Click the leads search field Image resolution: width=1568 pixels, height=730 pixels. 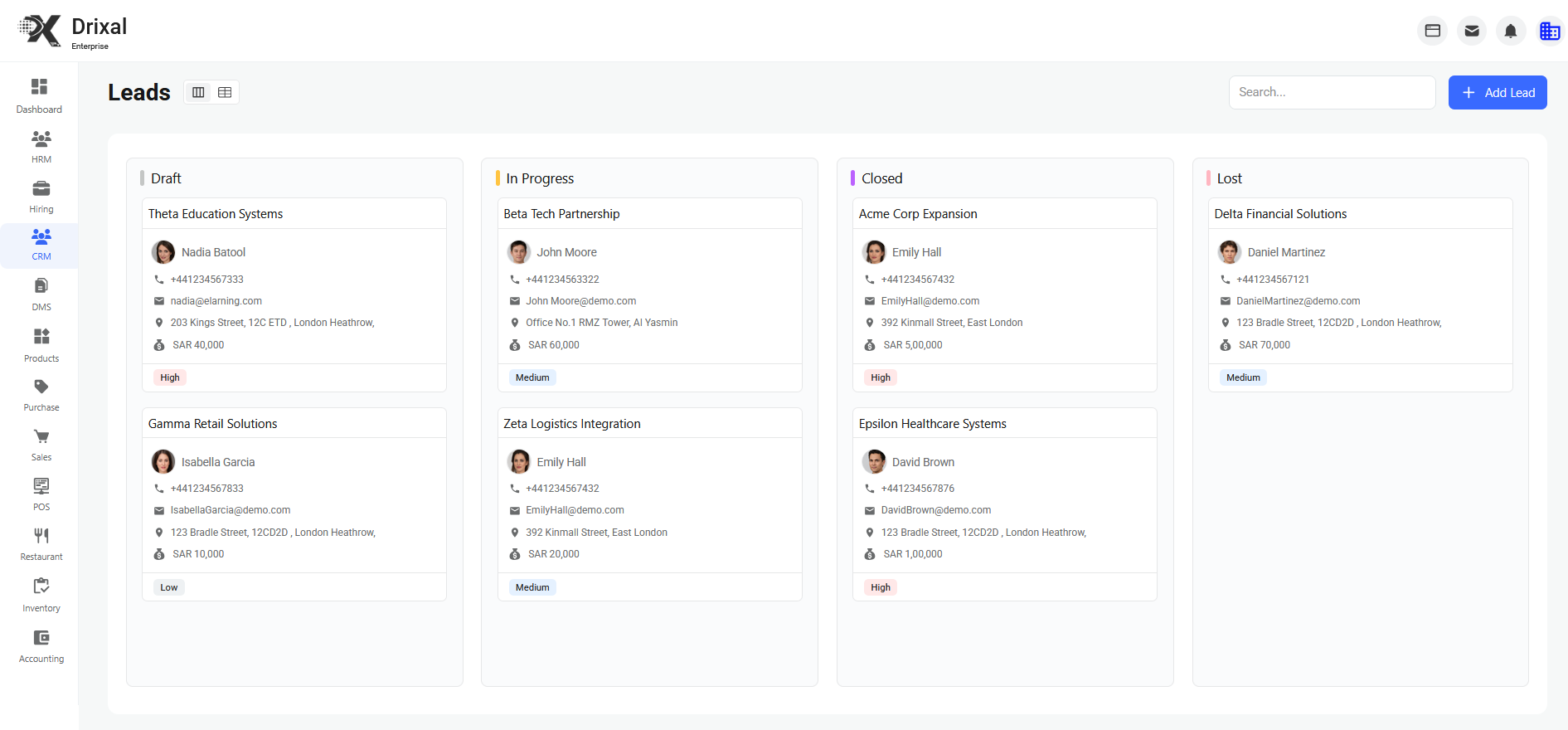1331,92
